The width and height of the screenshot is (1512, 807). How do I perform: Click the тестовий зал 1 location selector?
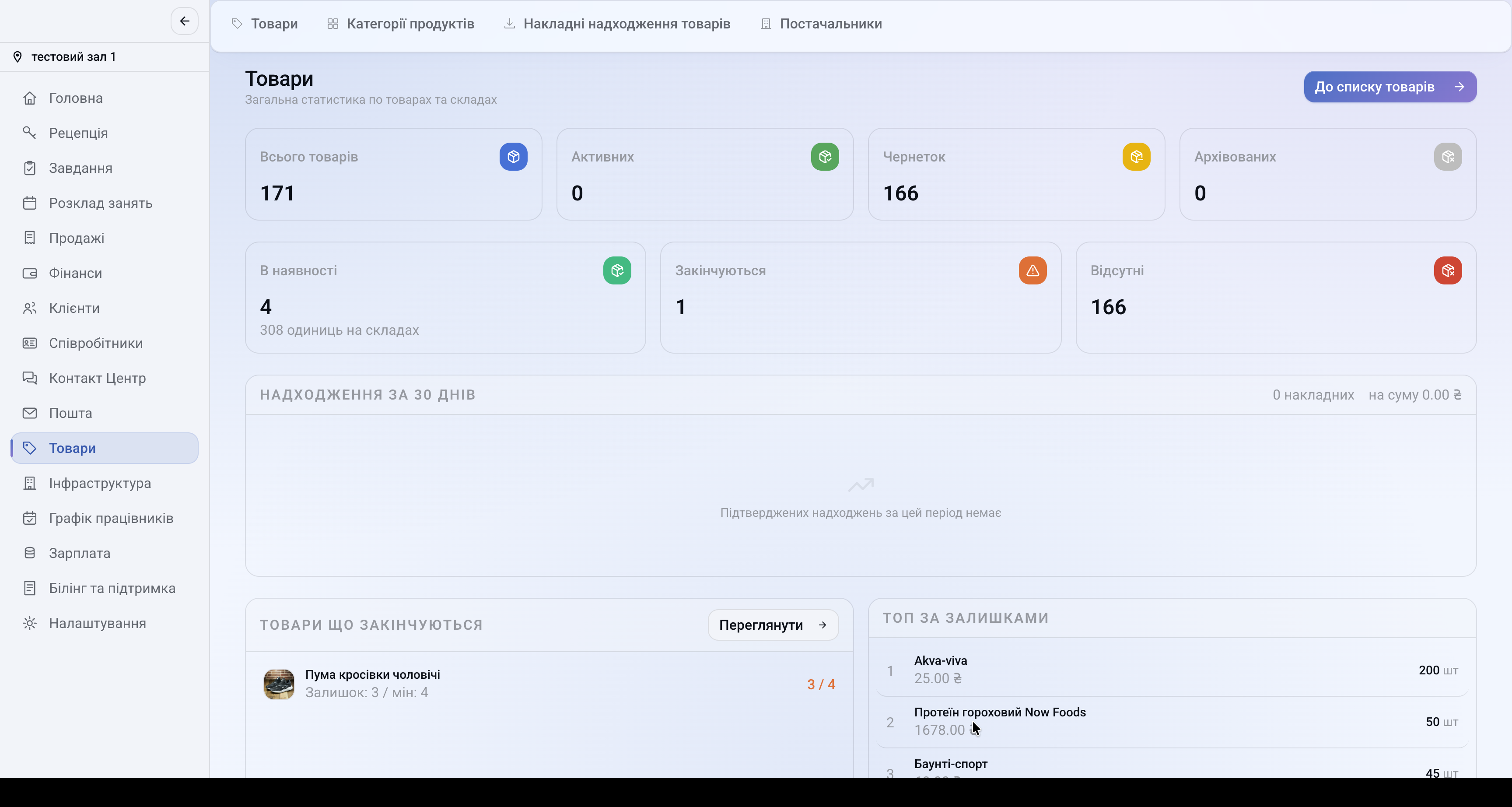tap(105, 57)
